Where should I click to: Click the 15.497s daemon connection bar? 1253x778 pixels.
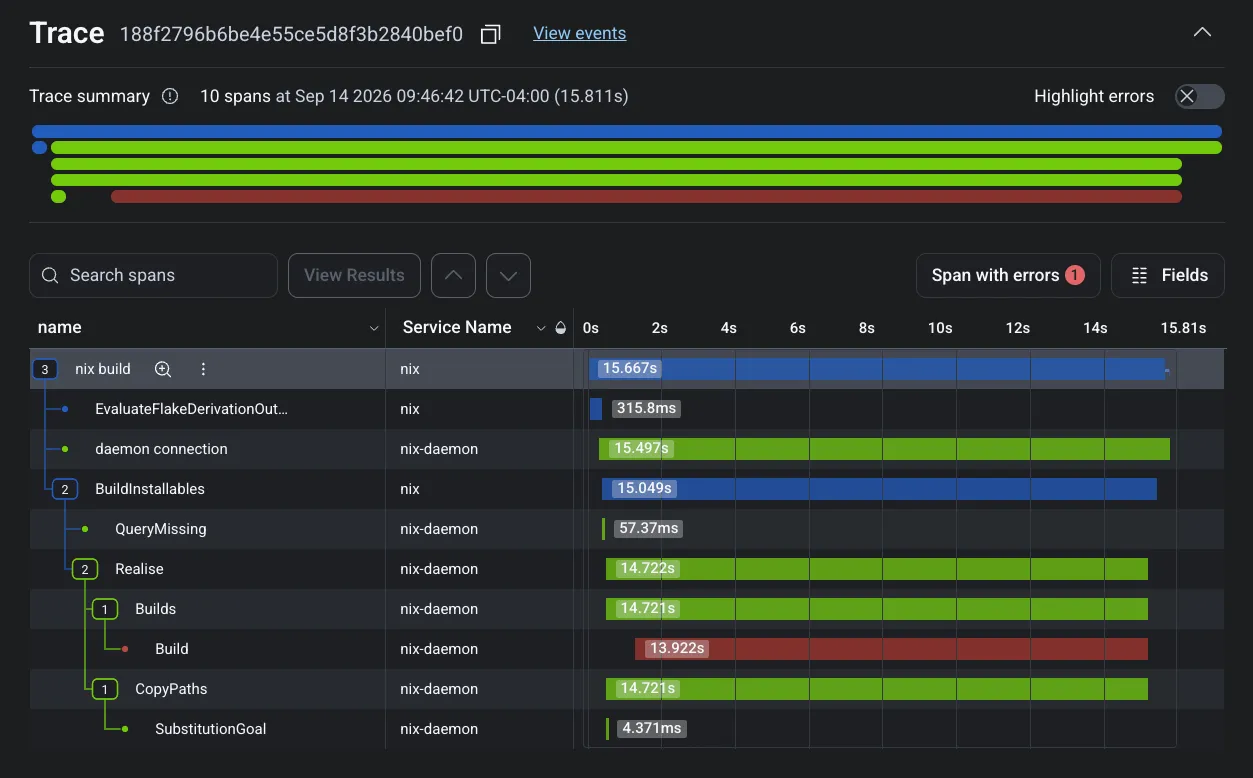tap(884, 449)
